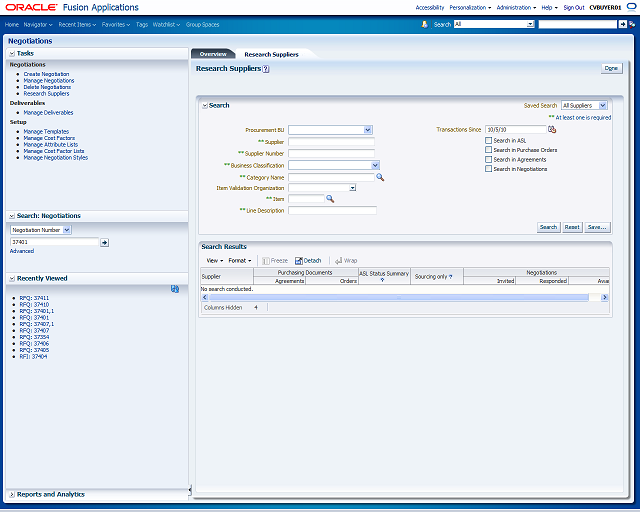Screen dimensions: 640x512
Task: Click the Oracle logo
Action: [31, 7]
